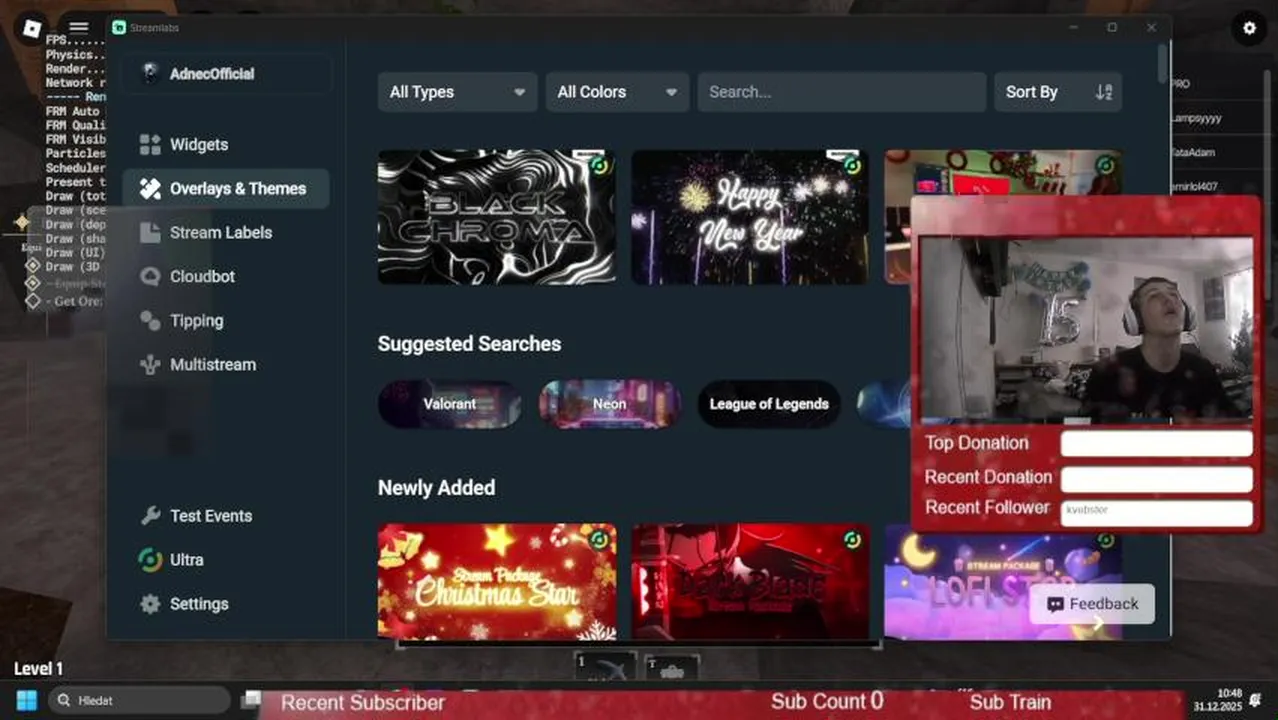
Task: Click the Feedback speech bubble icon
Action: [x=1055, y=604]
